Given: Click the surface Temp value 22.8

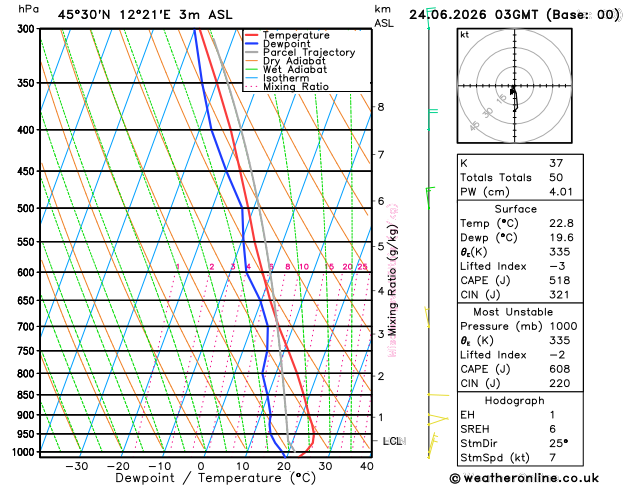Looking at the screenshot, I should pos(561,223).
